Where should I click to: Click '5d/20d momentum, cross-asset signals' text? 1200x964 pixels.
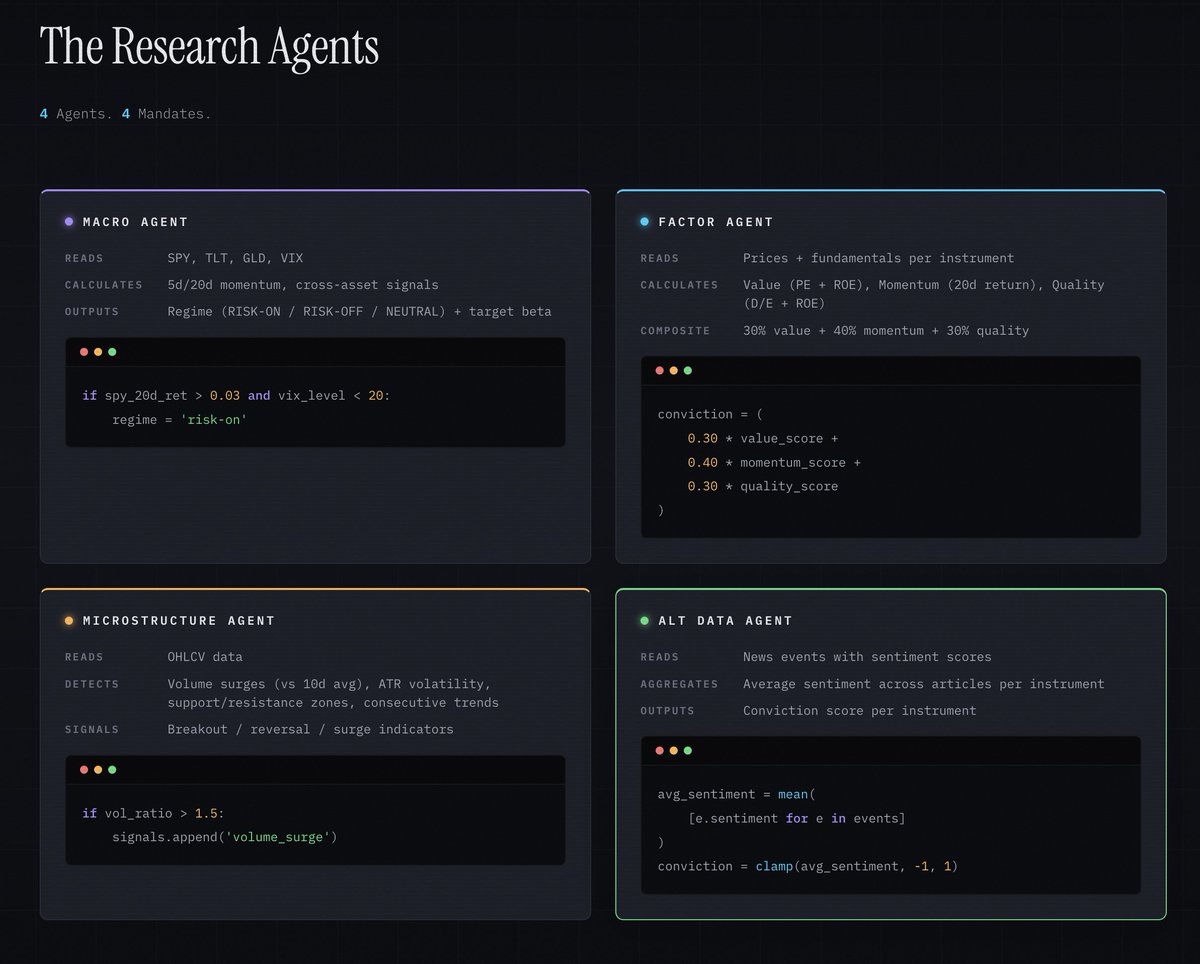coord(303,285)
